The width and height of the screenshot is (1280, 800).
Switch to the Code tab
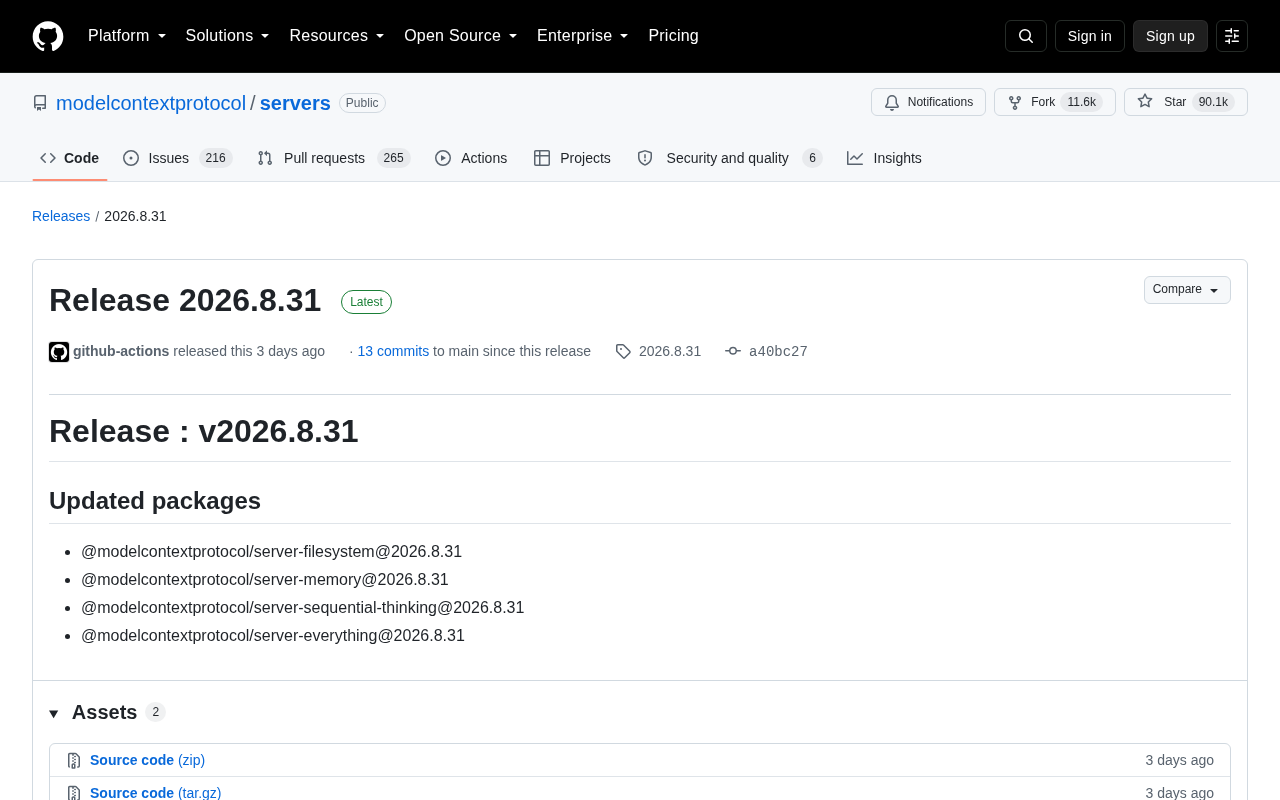pyautogui.click(x=70, y=158)
